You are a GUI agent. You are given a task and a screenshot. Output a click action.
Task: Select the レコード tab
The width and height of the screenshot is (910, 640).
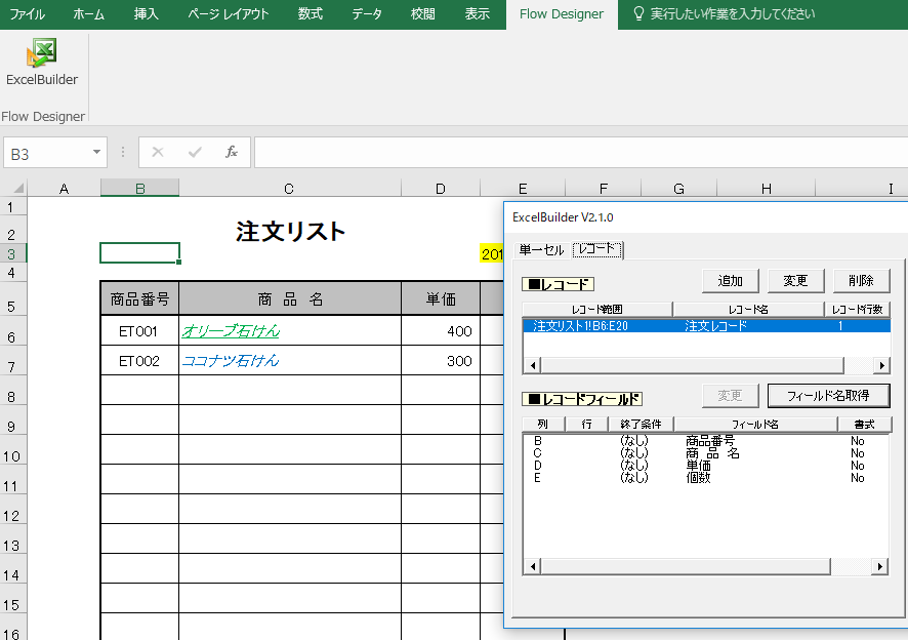[x=597, y=249]
